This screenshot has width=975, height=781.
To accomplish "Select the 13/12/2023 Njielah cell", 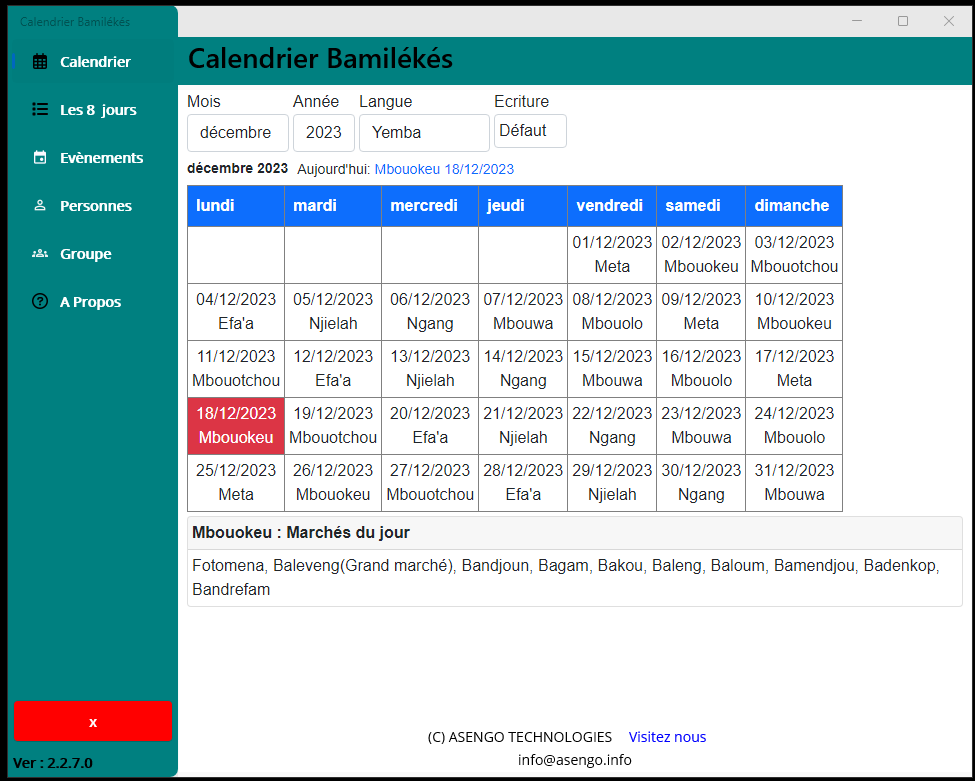I will 430,369.
